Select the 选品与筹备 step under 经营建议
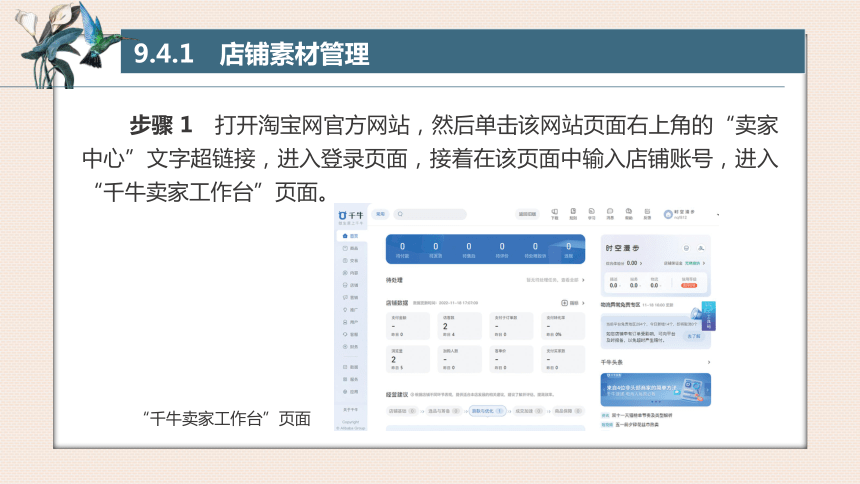860x484 pixels. (443, 411)
